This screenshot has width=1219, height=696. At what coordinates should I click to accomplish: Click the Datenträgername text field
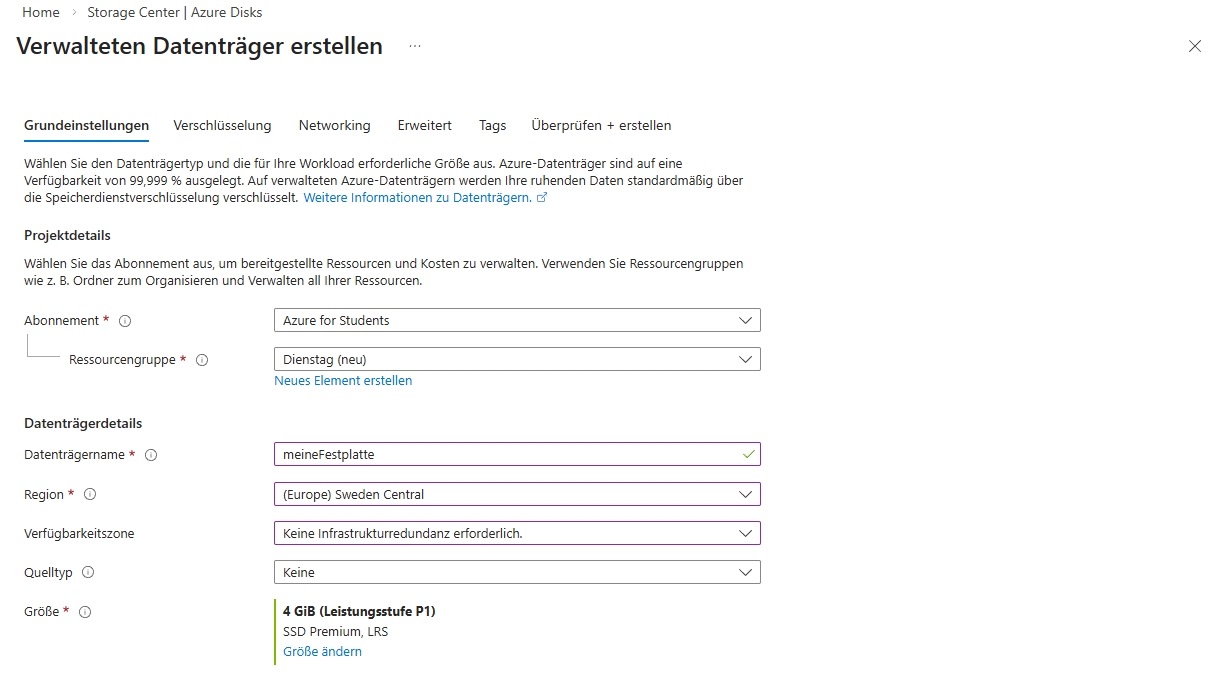click(x=505, y=454)
